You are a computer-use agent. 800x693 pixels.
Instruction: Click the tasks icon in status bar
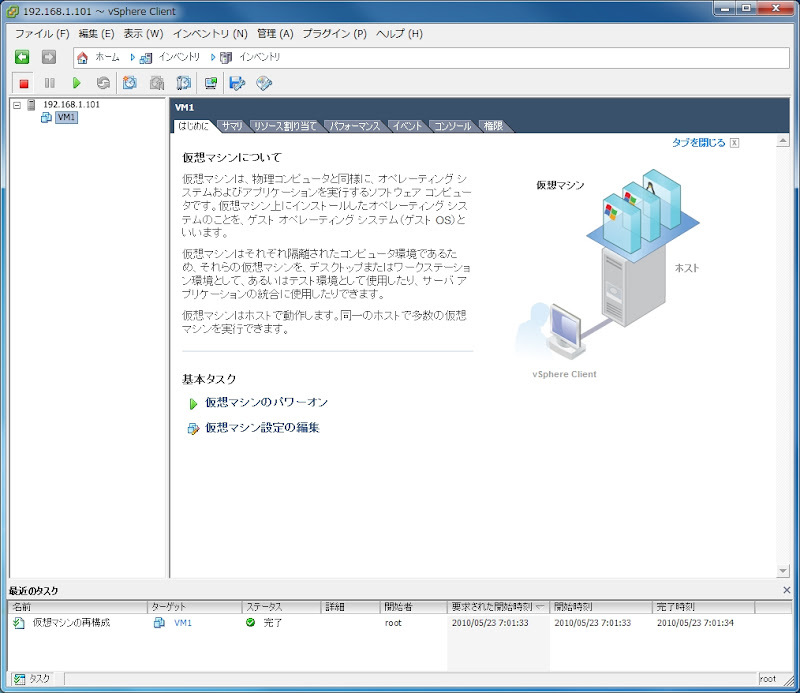coord(20,679)
